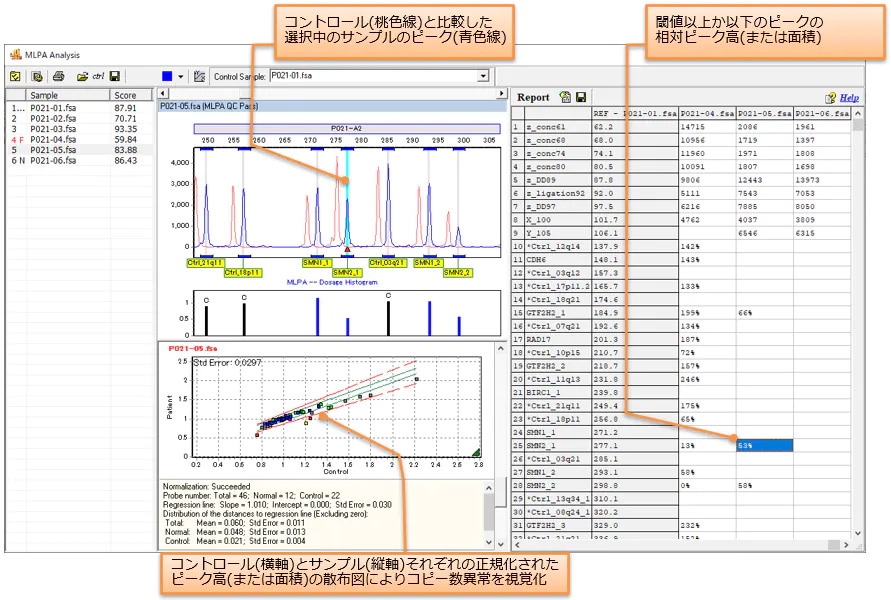Click the second toolbar icon with green document
Viewport: 891px width, 600px height.
38,76
